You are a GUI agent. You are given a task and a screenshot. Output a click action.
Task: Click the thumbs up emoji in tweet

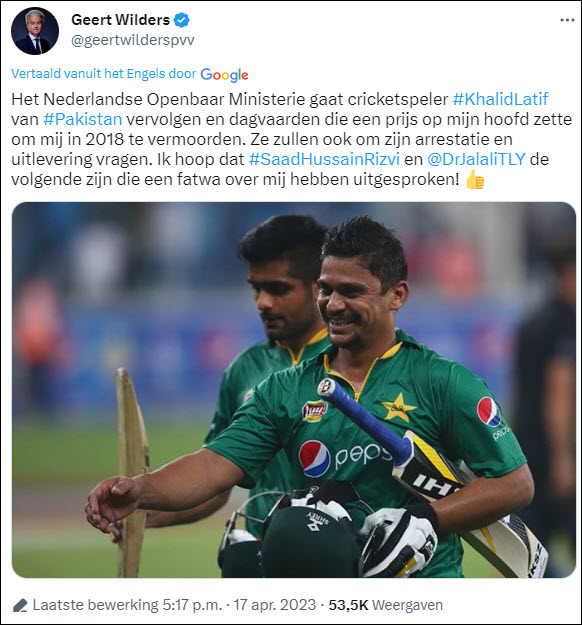pos(475,179)
